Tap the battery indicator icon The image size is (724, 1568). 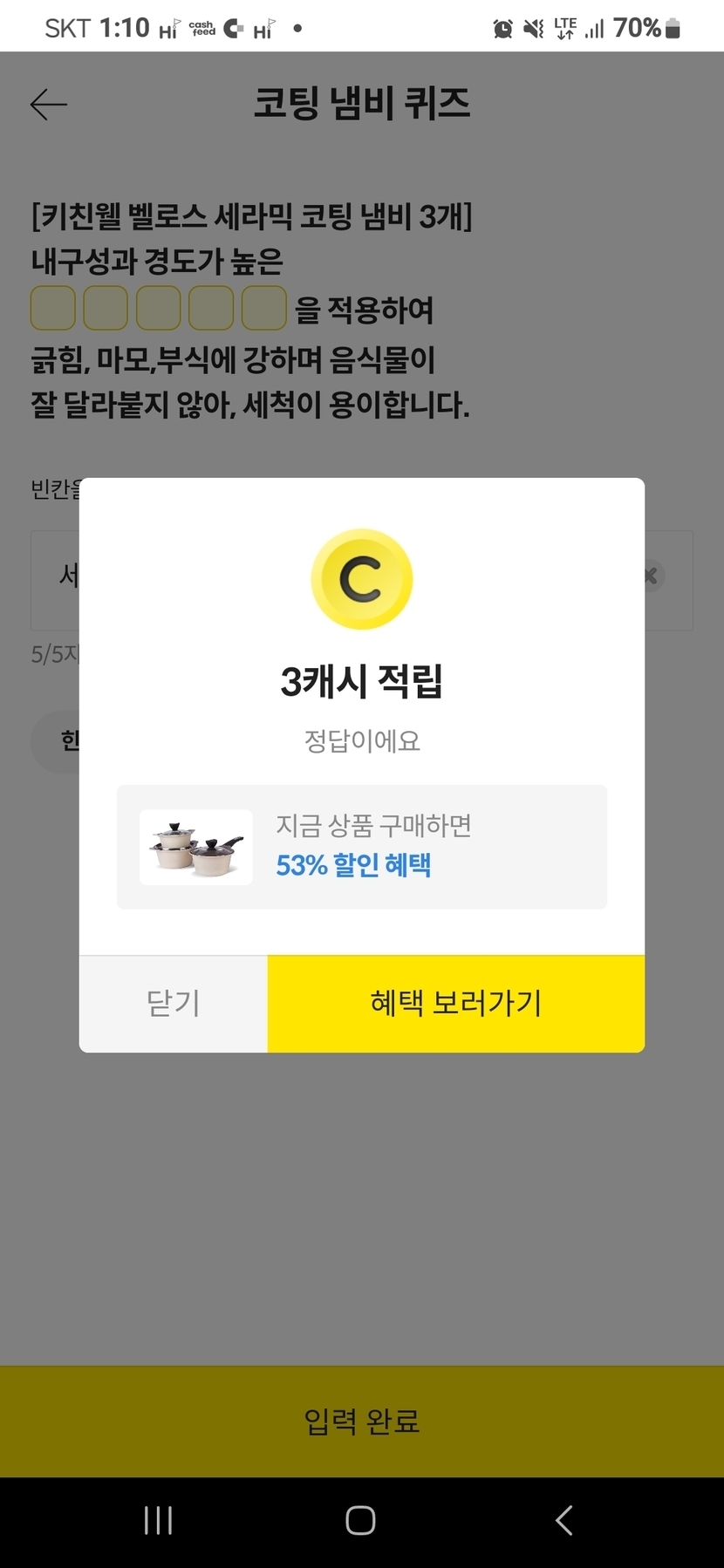tap(673, 29)
